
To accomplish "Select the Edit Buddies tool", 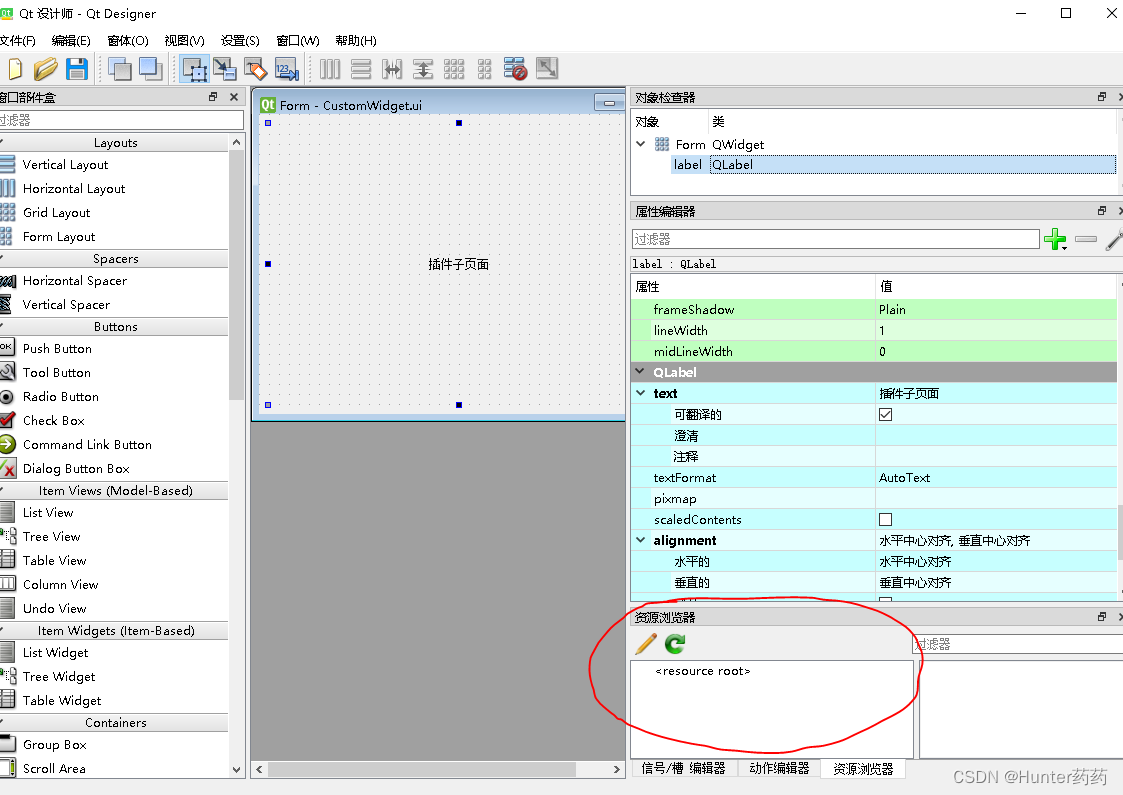I will point(254,69).
